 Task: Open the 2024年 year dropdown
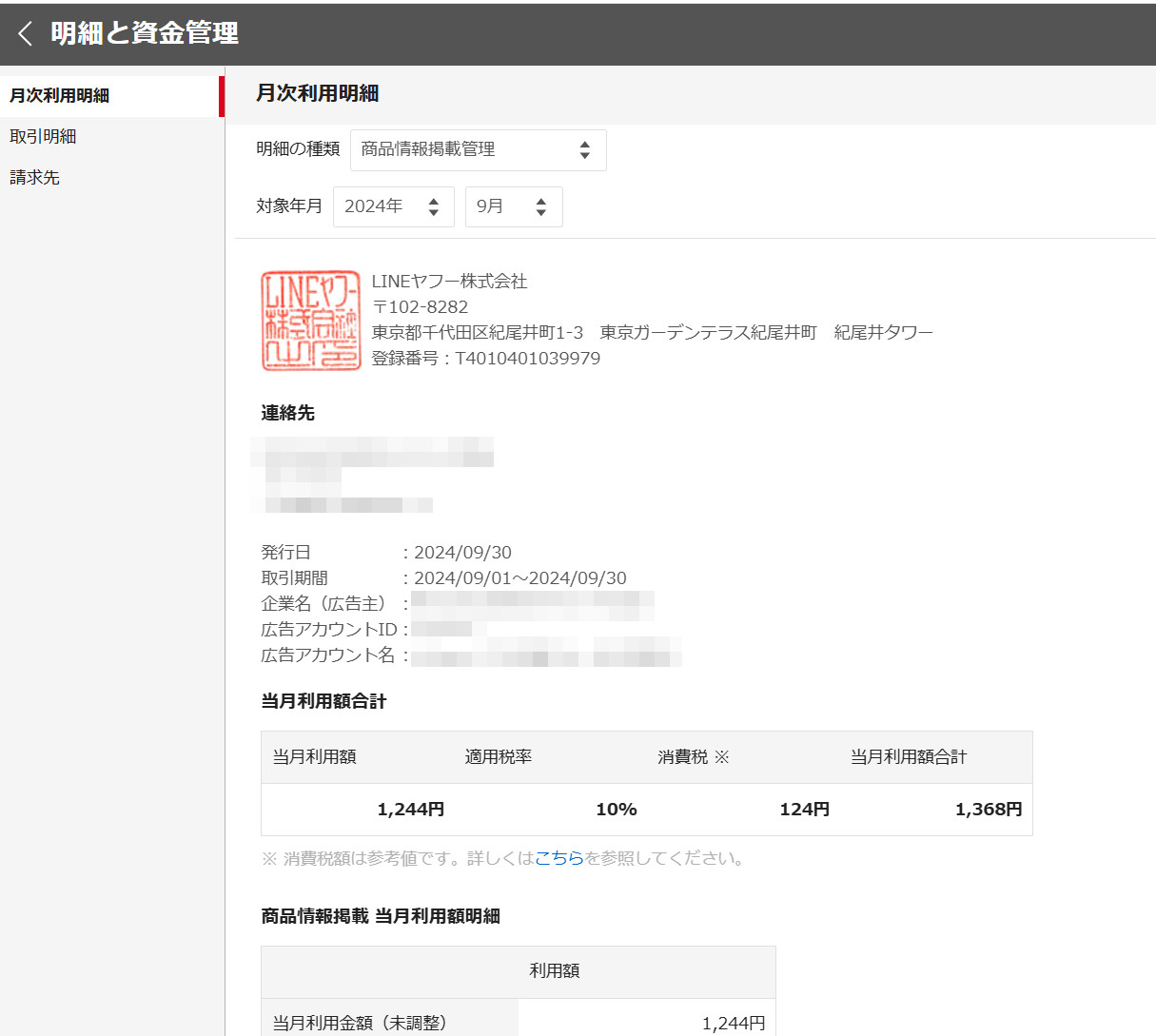[393, 206]
